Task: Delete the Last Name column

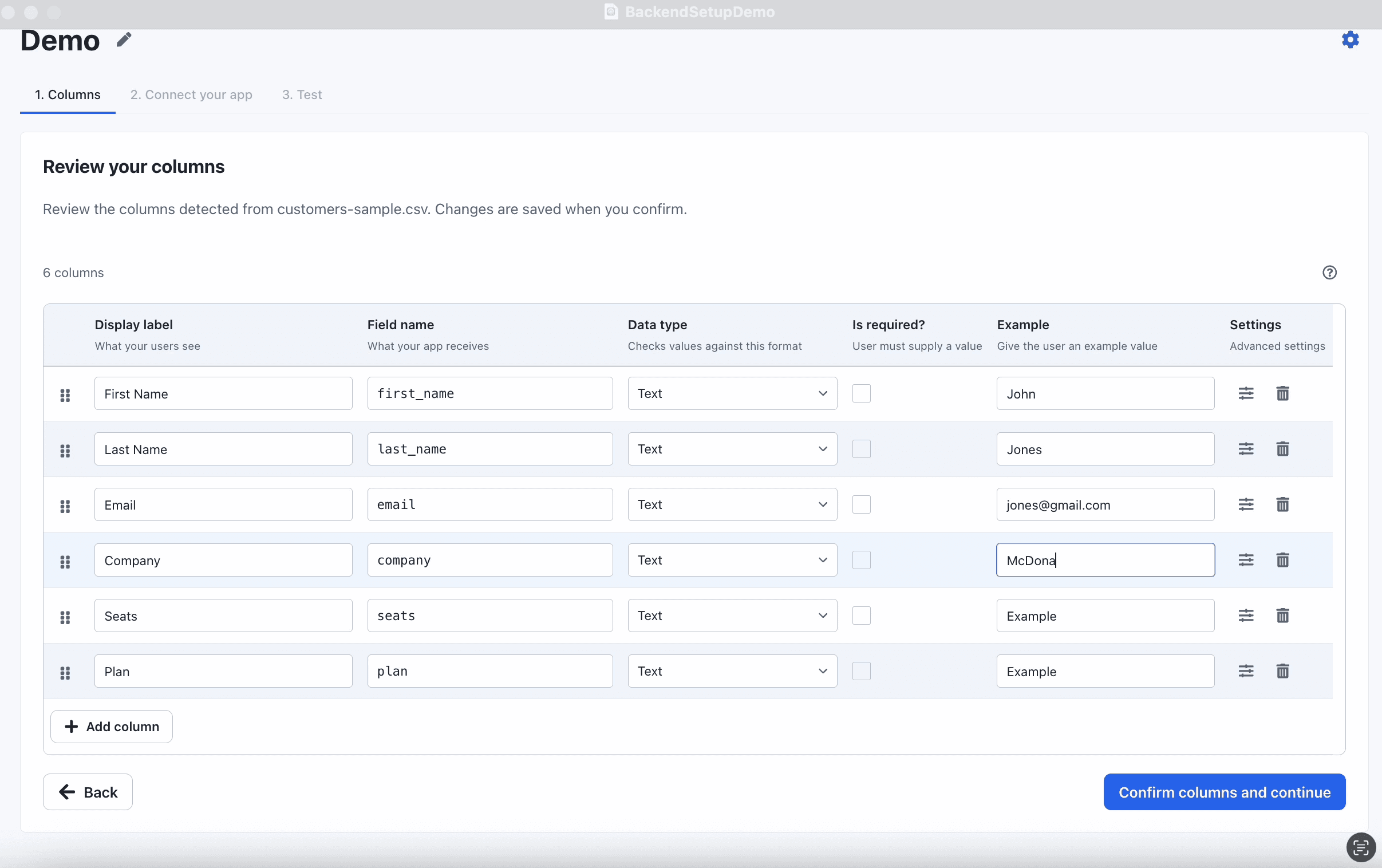Action: (x=1282, y=449)
